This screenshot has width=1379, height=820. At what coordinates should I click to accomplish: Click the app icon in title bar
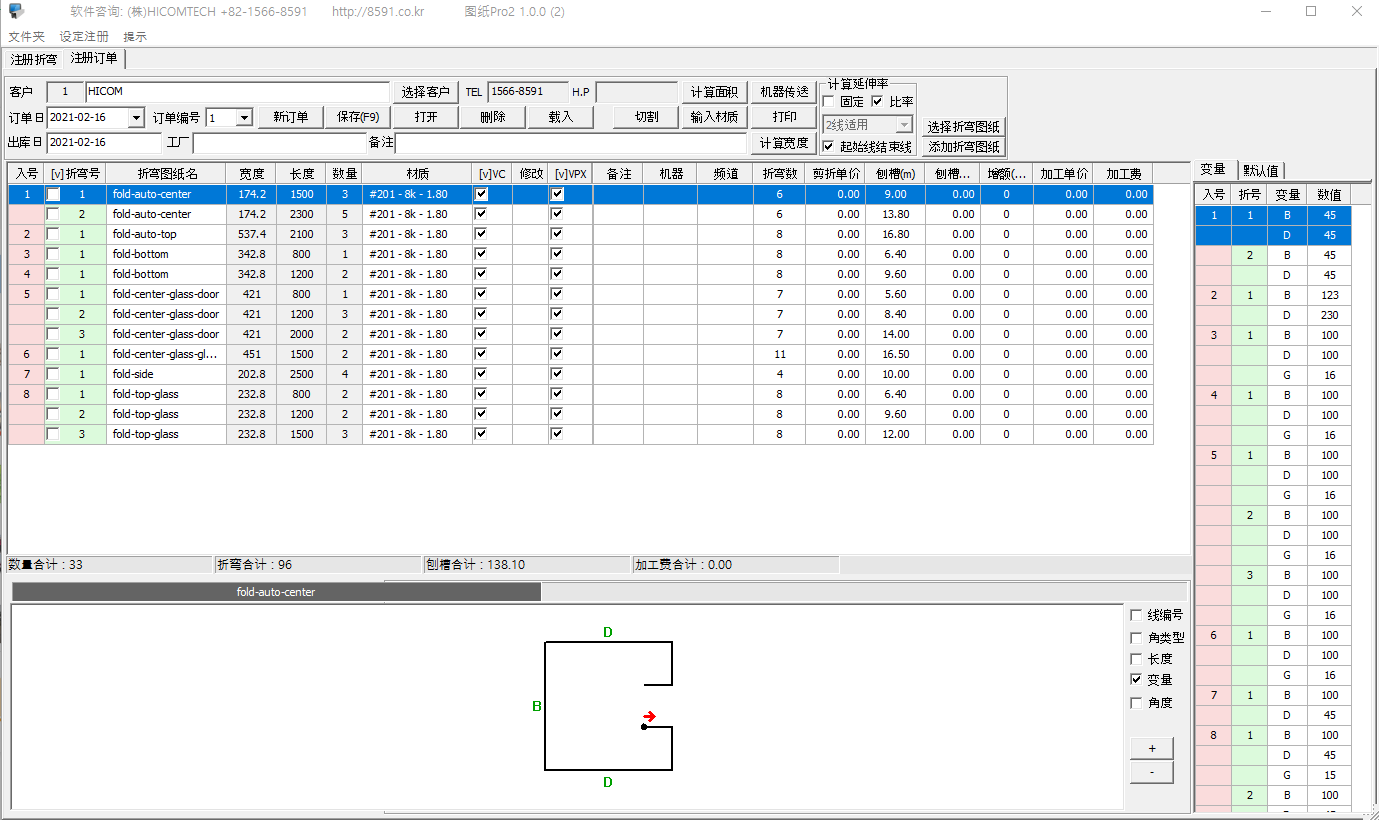17,11
